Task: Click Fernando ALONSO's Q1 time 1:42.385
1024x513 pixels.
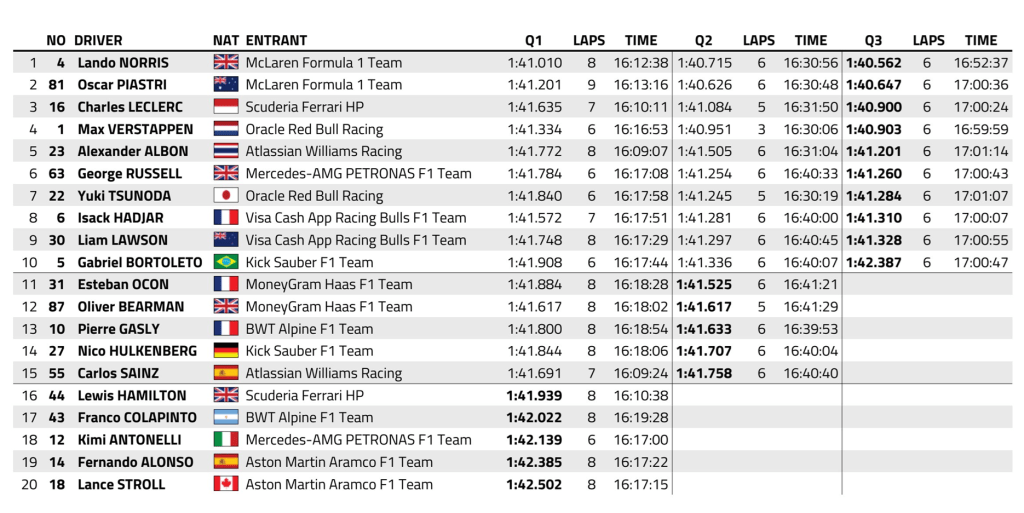Action: [x=534, y=462]
